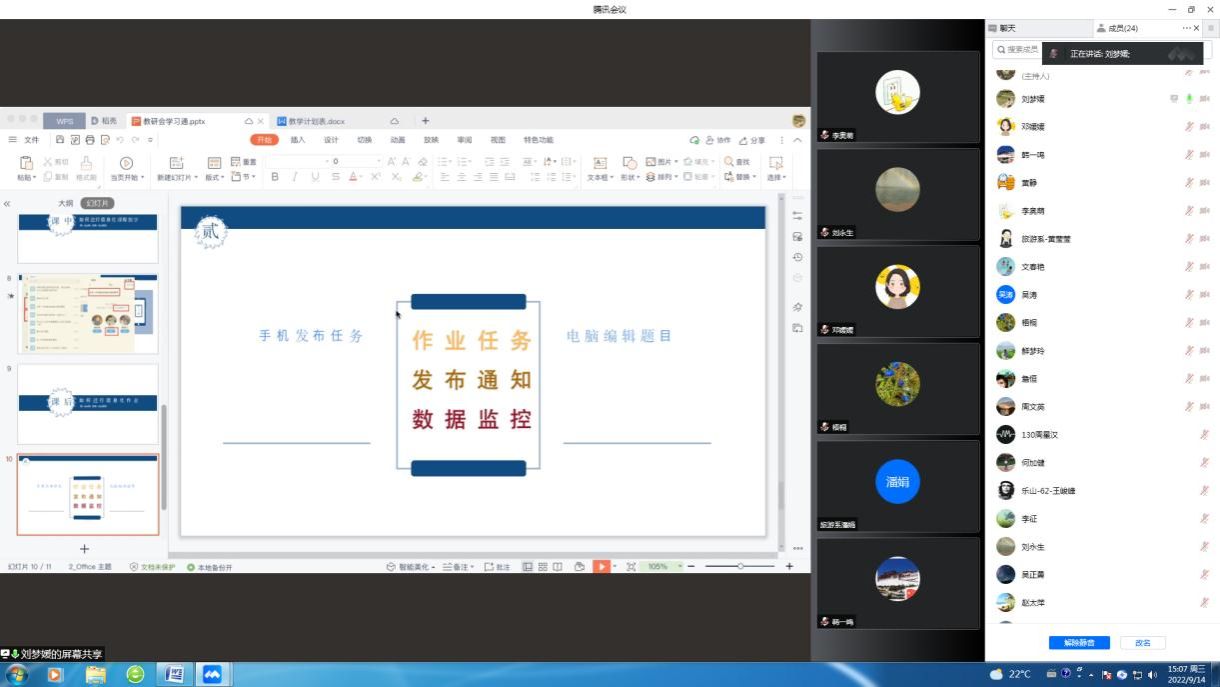This screenshot has width=1220, height=687.
Task: Click the Reading view book icon
Action: pos(558,566)
